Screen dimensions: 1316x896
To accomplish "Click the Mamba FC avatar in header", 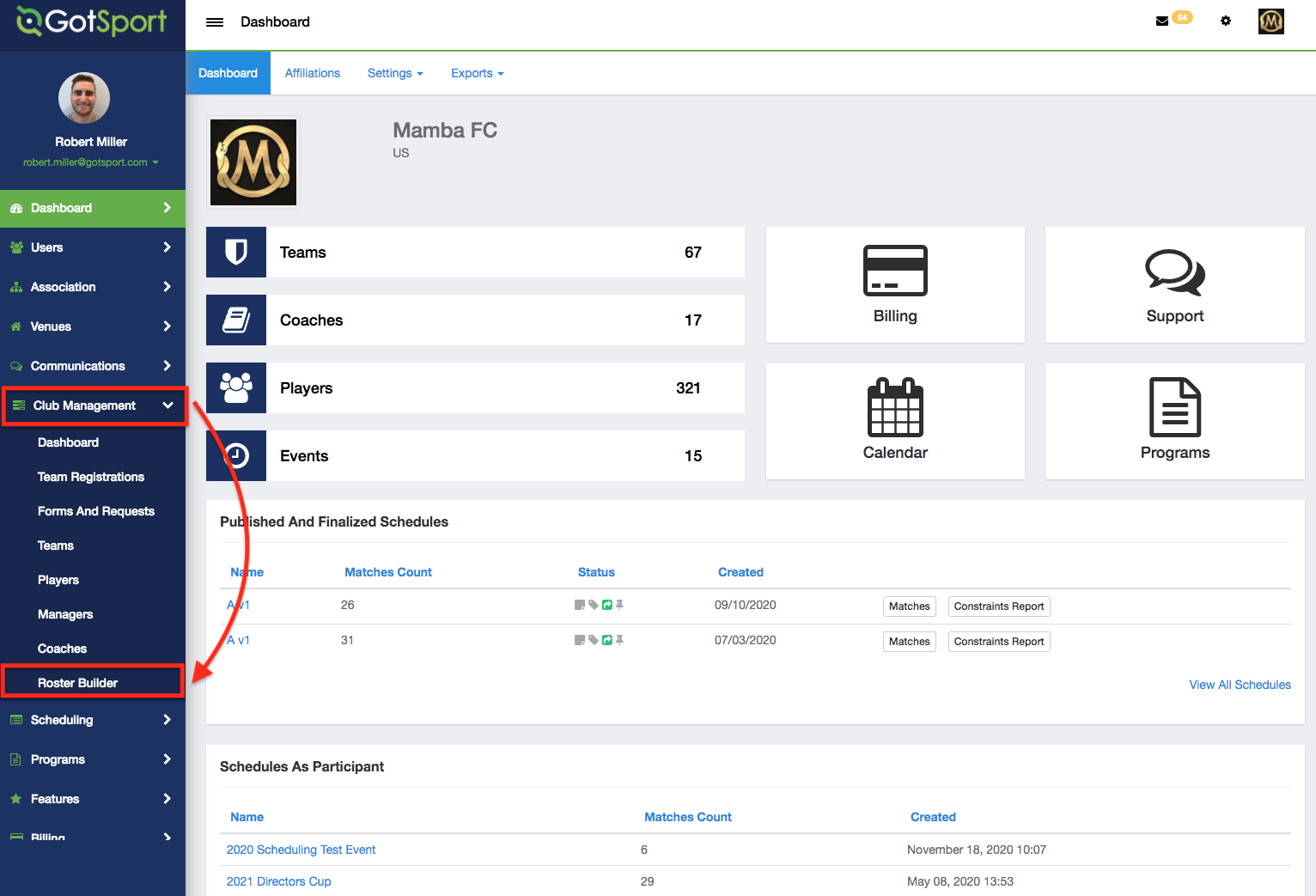I will 1271,21.
